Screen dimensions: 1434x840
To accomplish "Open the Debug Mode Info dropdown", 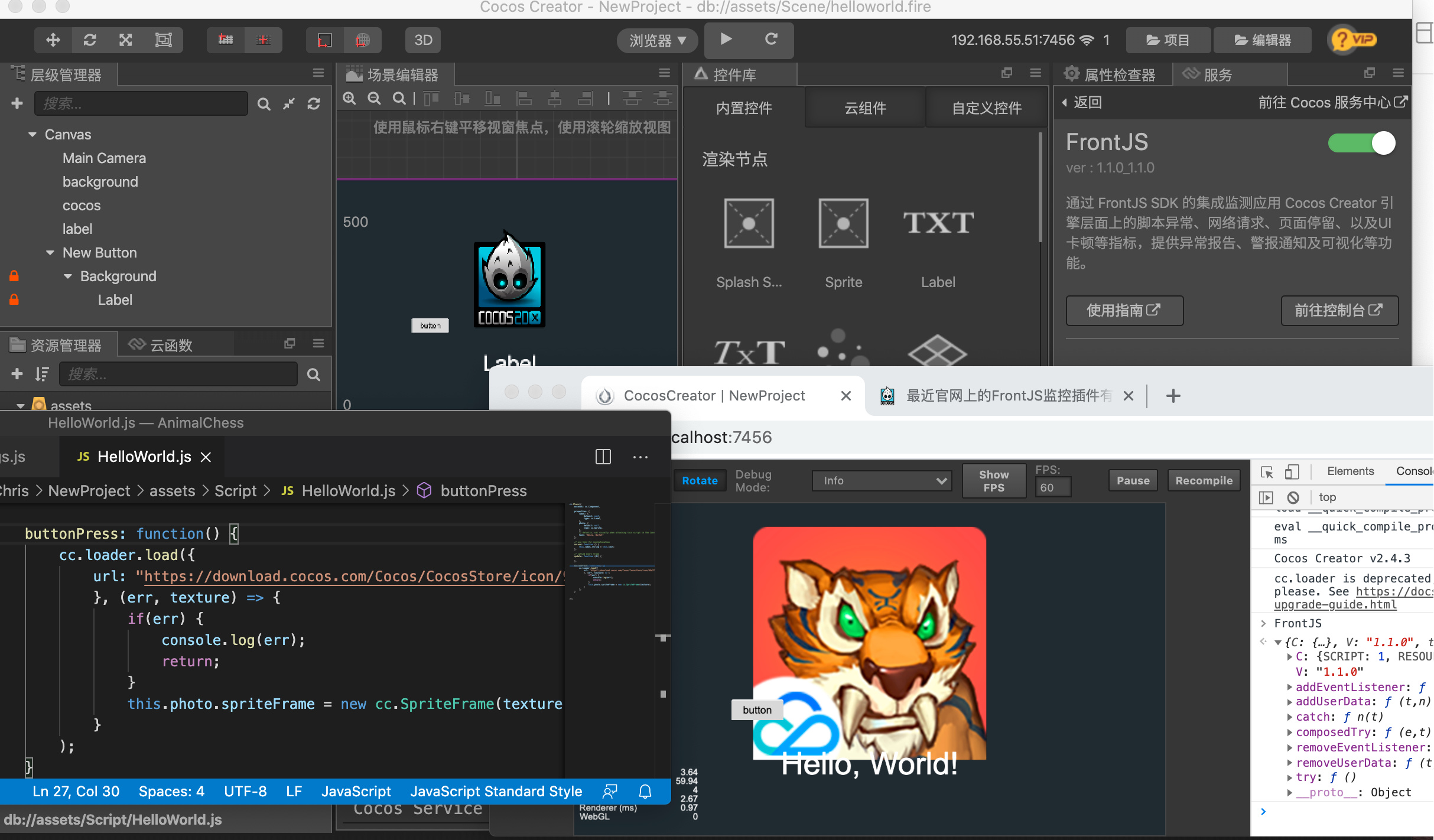I will pyautogui.click(x=882, y=481).
